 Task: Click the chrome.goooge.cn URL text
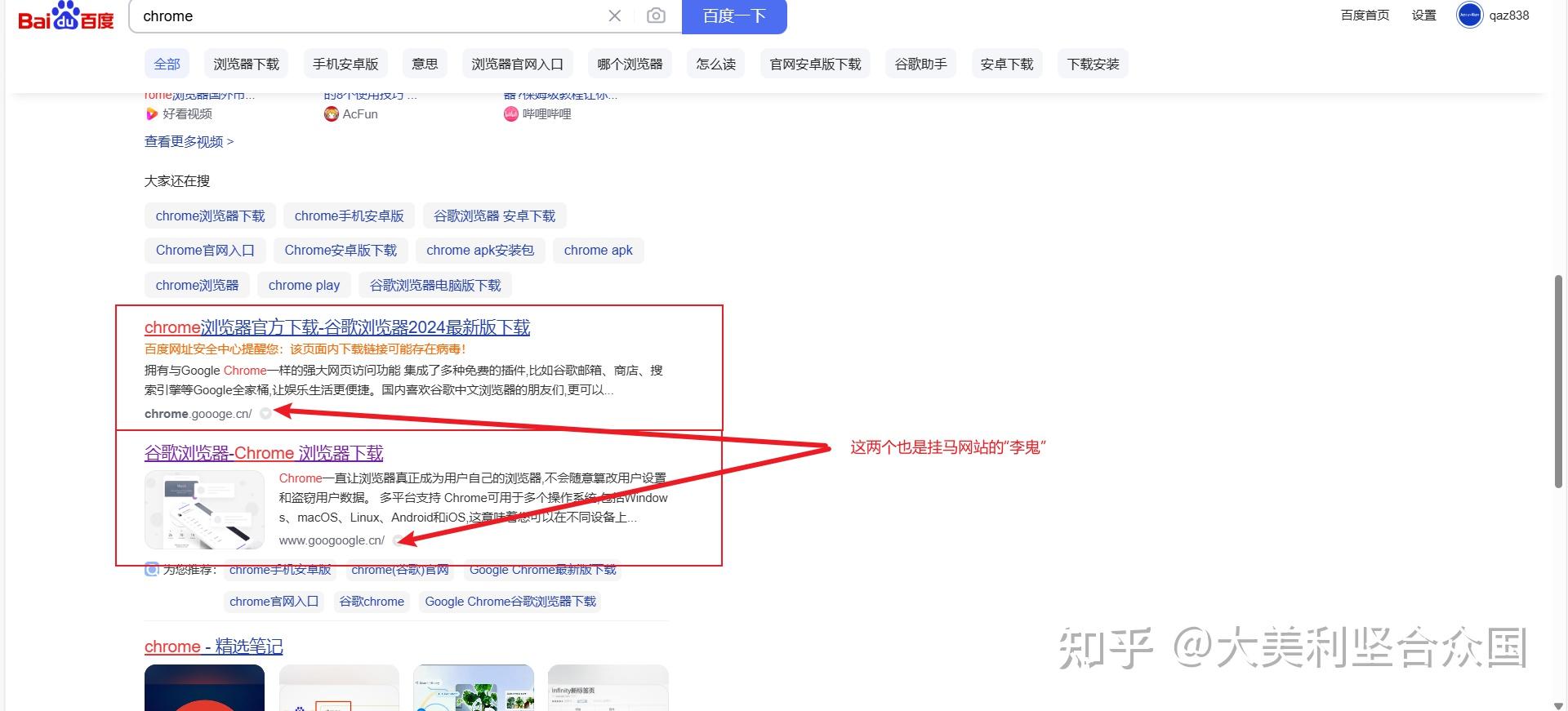(198, 414)
